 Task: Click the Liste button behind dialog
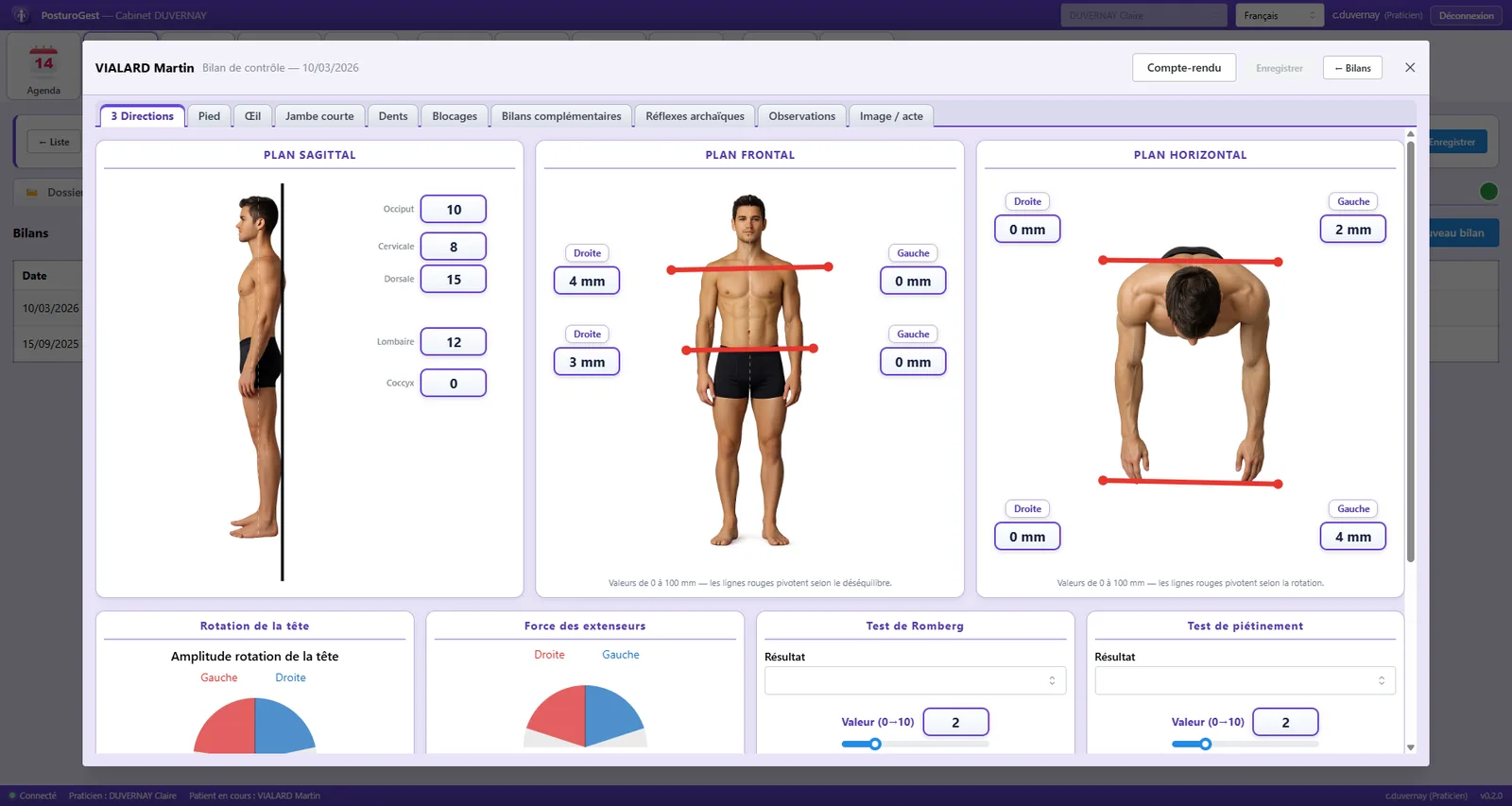click(x=54, y=142)
